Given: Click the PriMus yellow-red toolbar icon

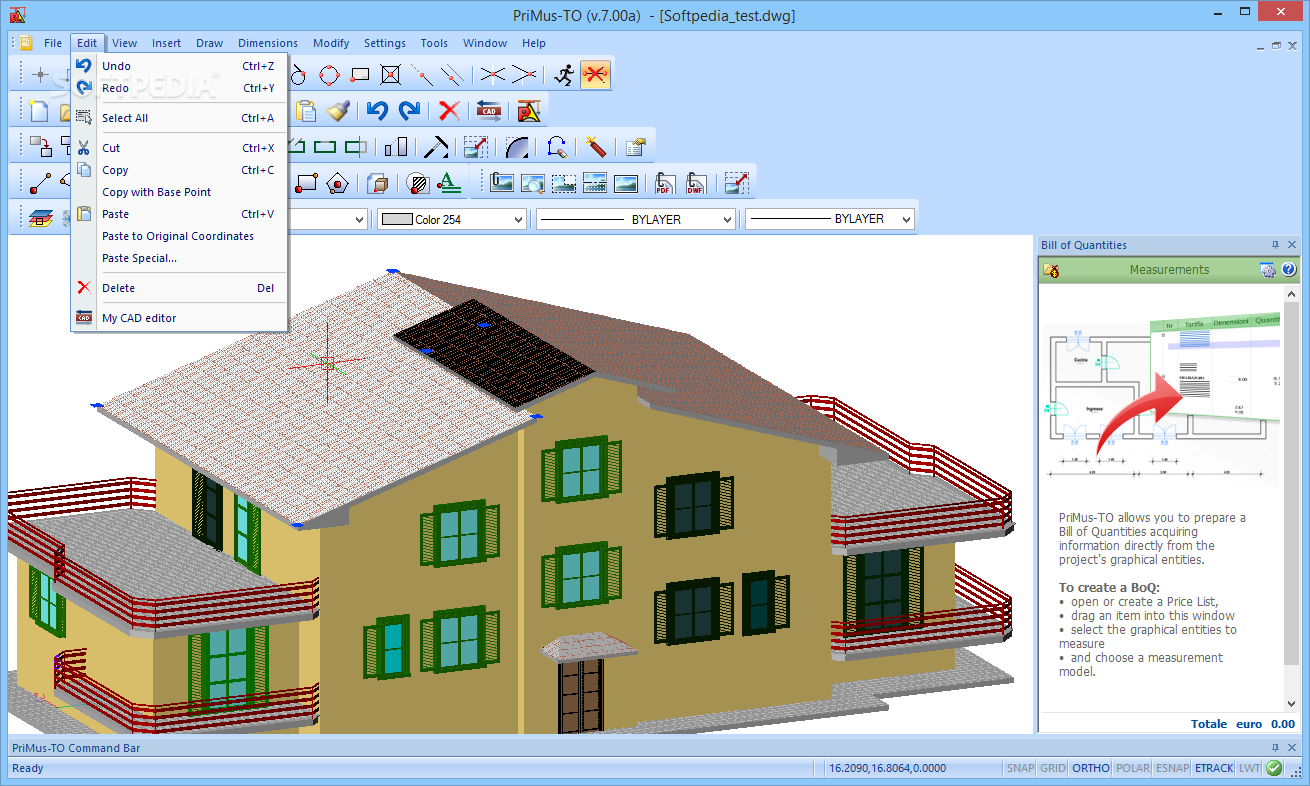Looking at the screenshot, I should click(529, 111).
